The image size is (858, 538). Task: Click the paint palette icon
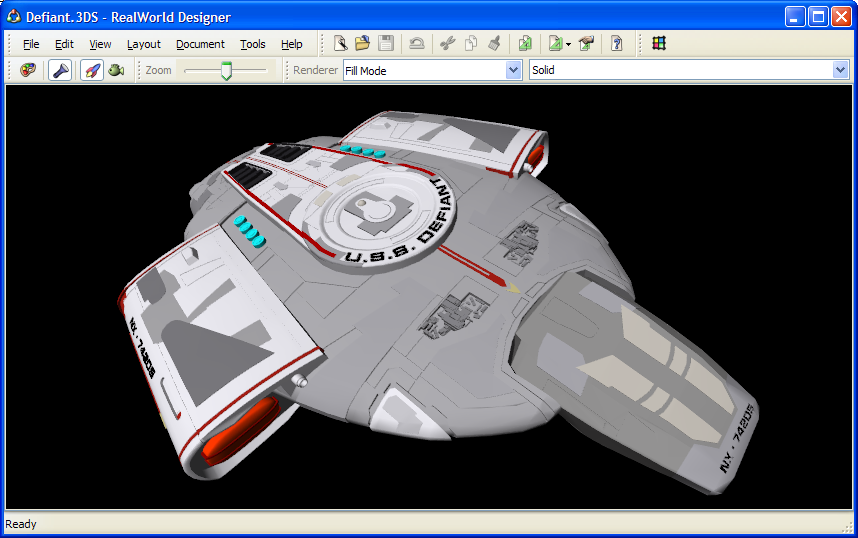click(28, 70)
